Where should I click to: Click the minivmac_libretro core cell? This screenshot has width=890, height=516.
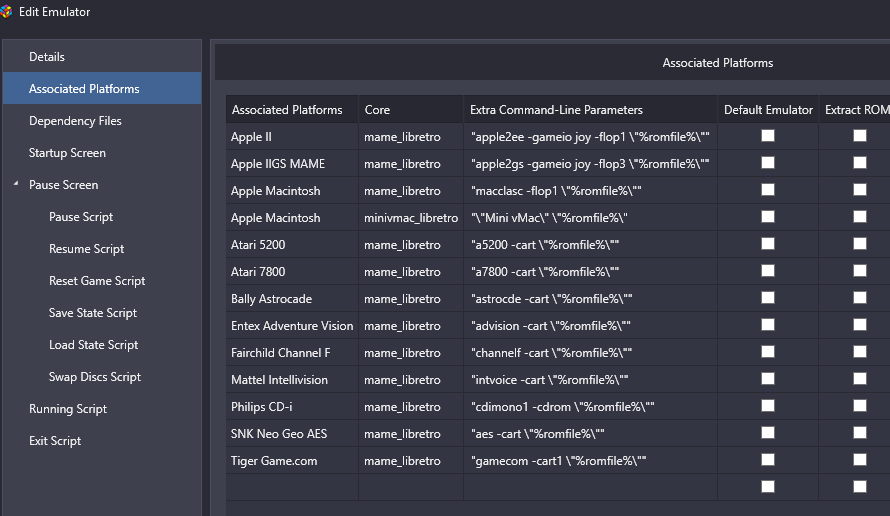(411, 218)
